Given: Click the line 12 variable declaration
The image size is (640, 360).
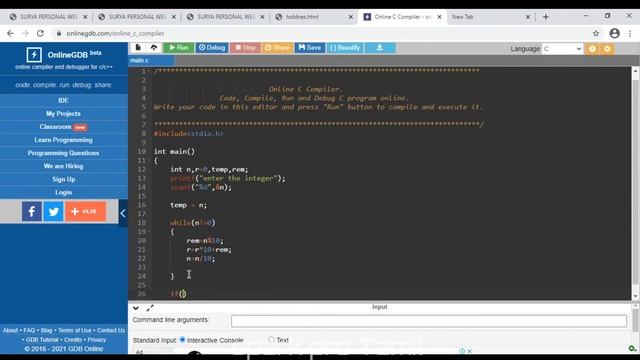Looking at the screenshot, I should point(209,169).
